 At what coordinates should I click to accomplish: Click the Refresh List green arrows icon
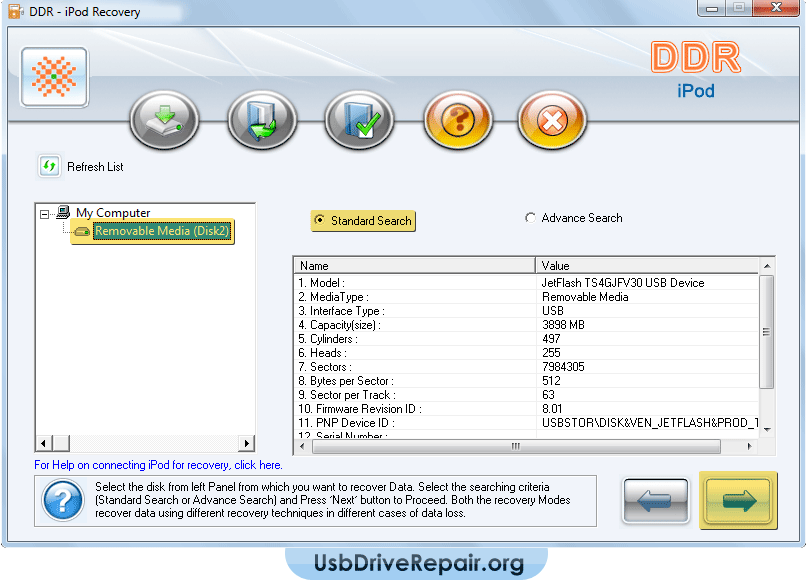tap(49, 166)
